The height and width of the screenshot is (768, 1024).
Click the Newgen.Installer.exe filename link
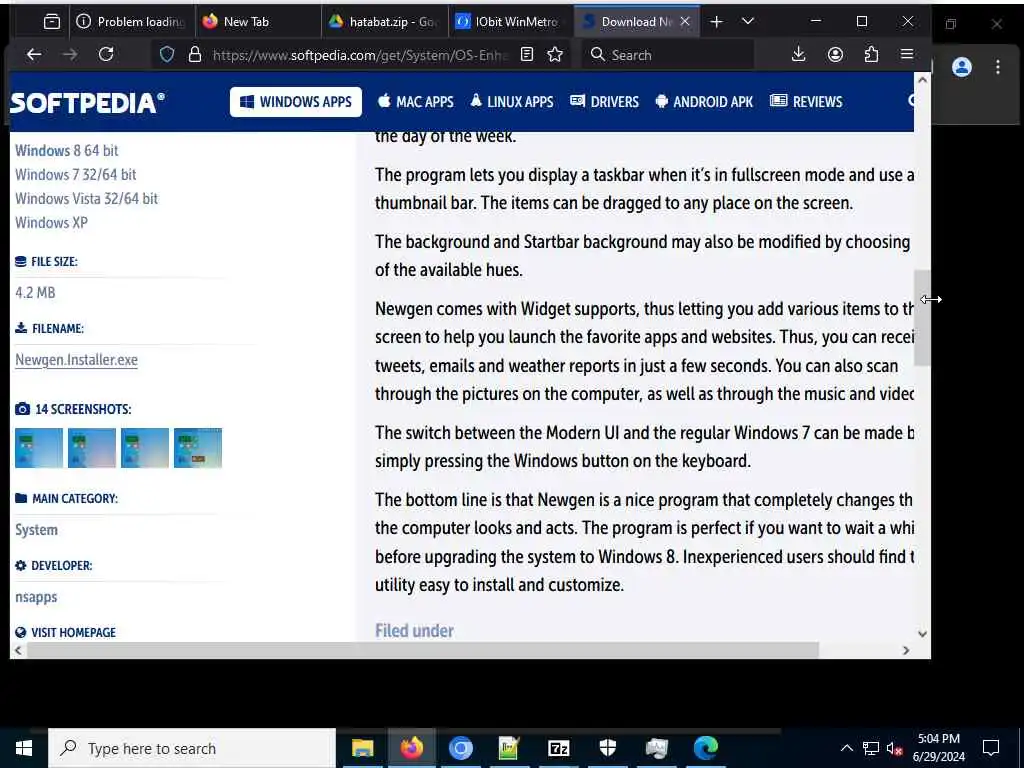[x=76, y=360]
